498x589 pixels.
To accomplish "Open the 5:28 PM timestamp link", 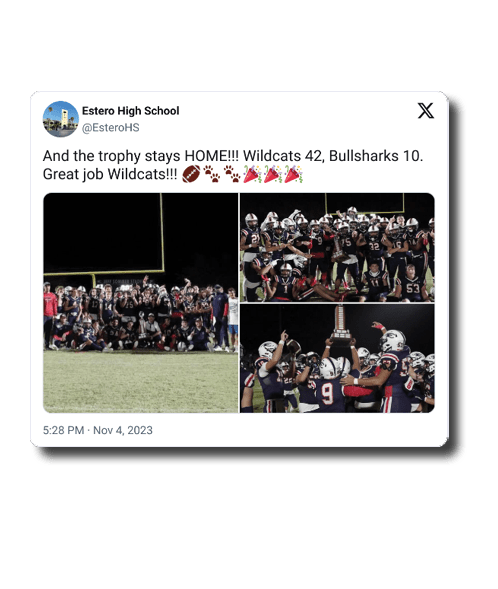I will pos(63,430).
